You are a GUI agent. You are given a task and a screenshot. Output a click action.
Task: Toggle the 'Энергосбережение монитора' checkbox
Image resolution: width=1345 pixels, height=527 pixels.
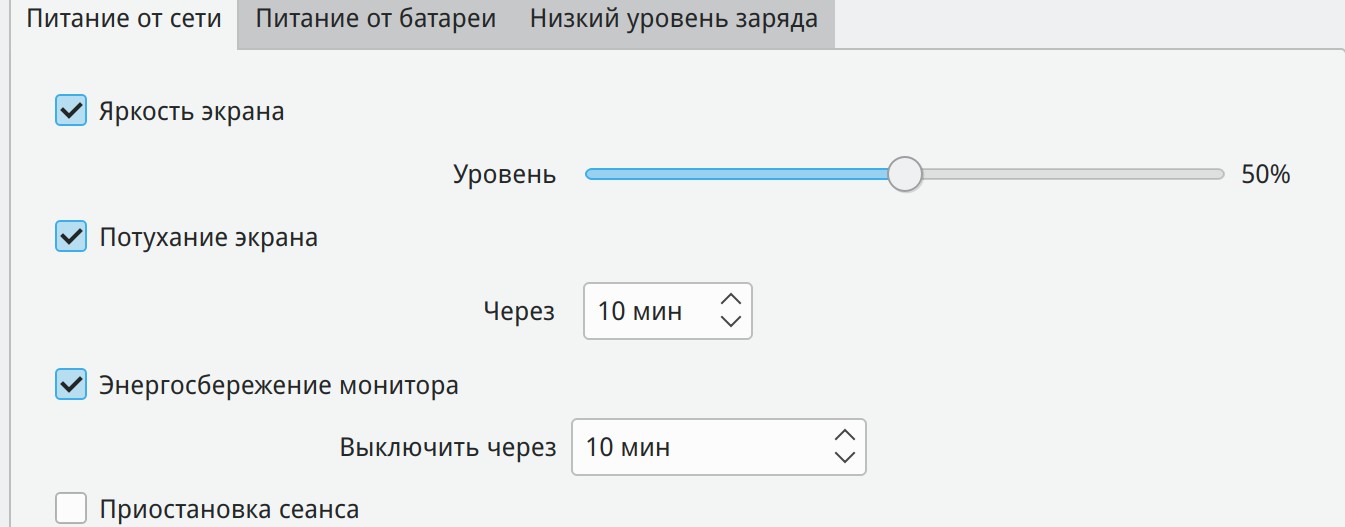(x=70, y=385)
